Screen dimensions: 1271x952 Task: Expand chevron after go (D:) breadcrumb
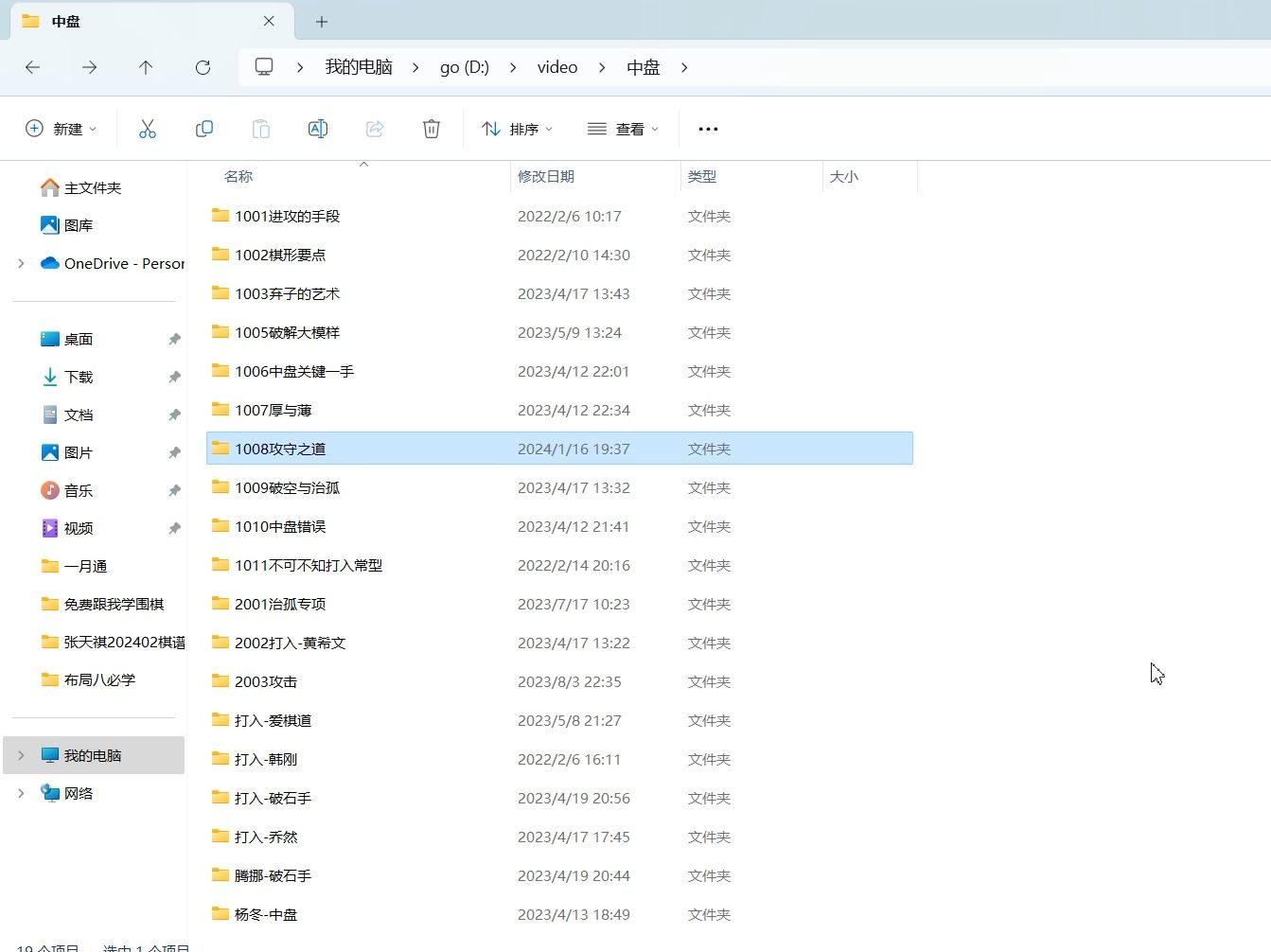coord(513,67)
